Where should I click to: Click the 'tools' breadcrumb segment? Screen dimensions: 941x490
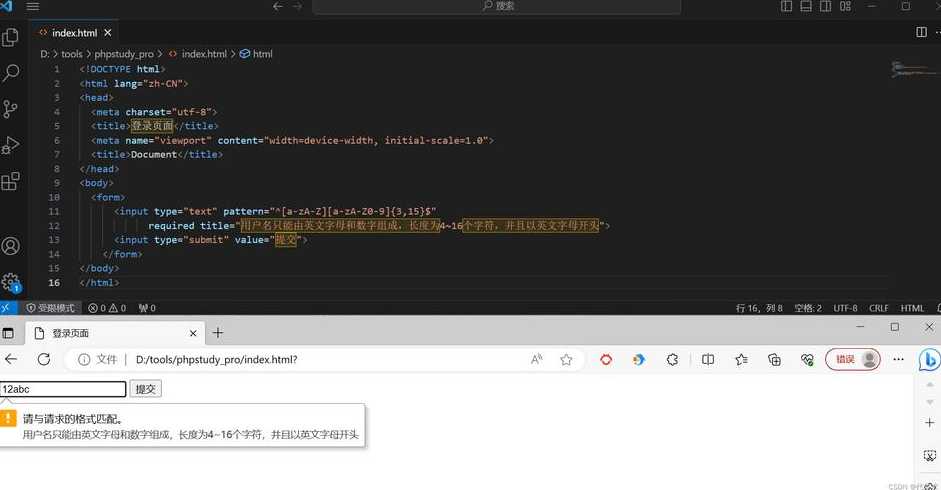(x=71, y=54)
